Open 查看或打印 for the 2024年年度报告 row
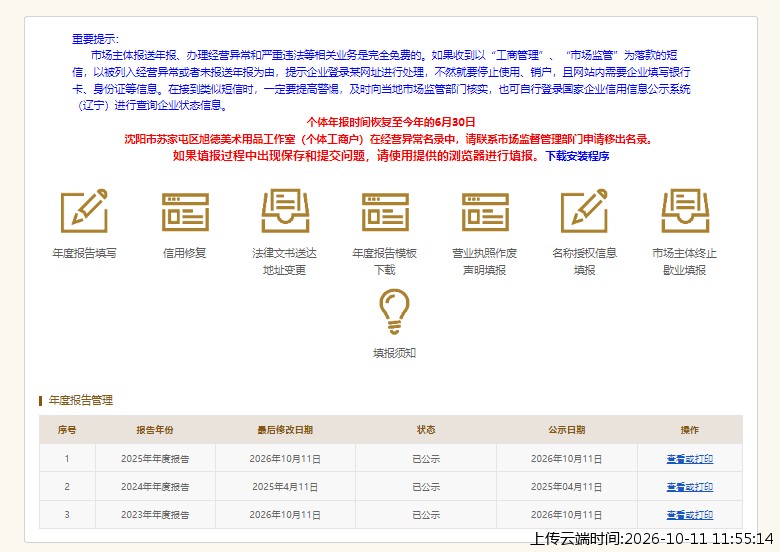Image resolution: width=780 pixels, height=552 pixels. pyautogui.click(x=689, y=486)
